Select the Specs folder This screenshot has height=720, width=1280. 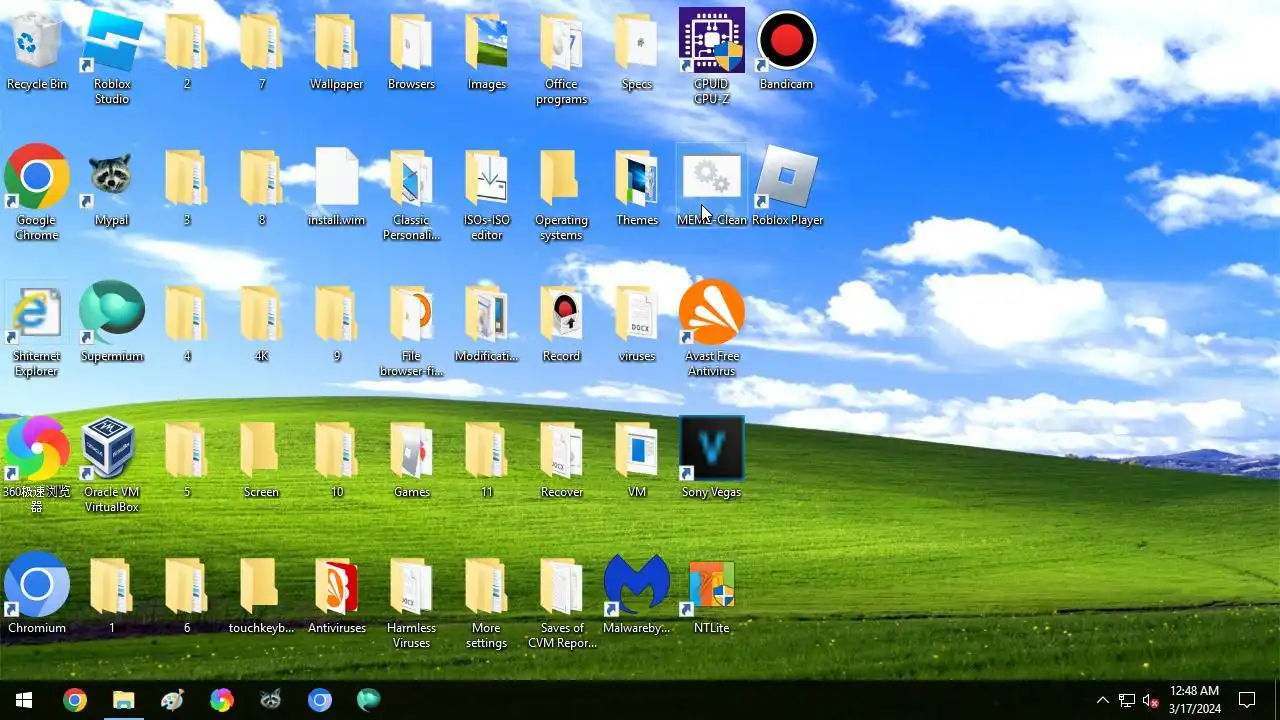click(x=637, y=52)
